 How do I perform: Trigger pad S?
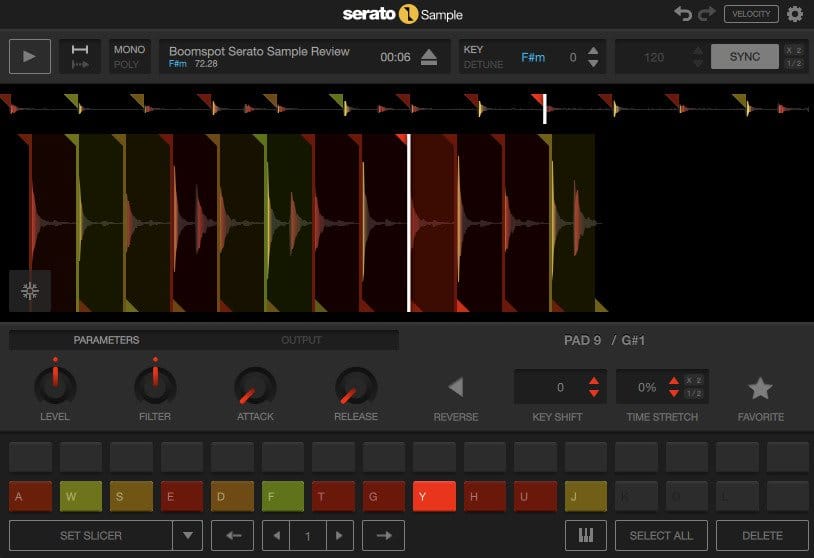131,496
